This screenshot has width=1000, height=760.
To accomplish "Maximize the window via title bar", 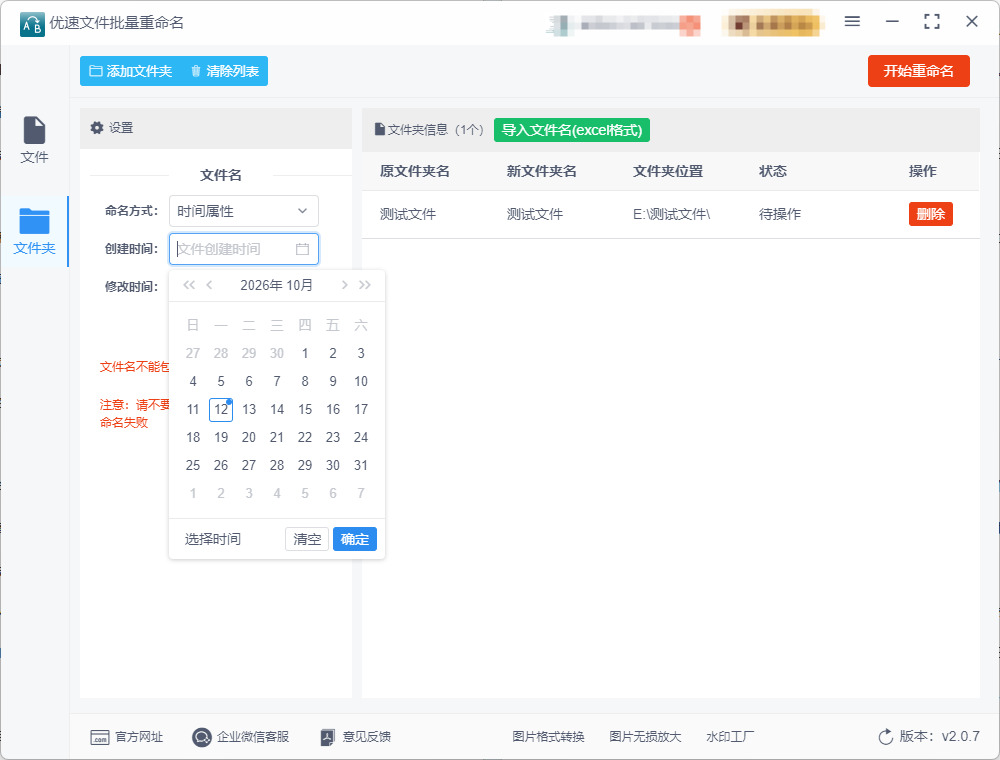I will pos(932,22).
